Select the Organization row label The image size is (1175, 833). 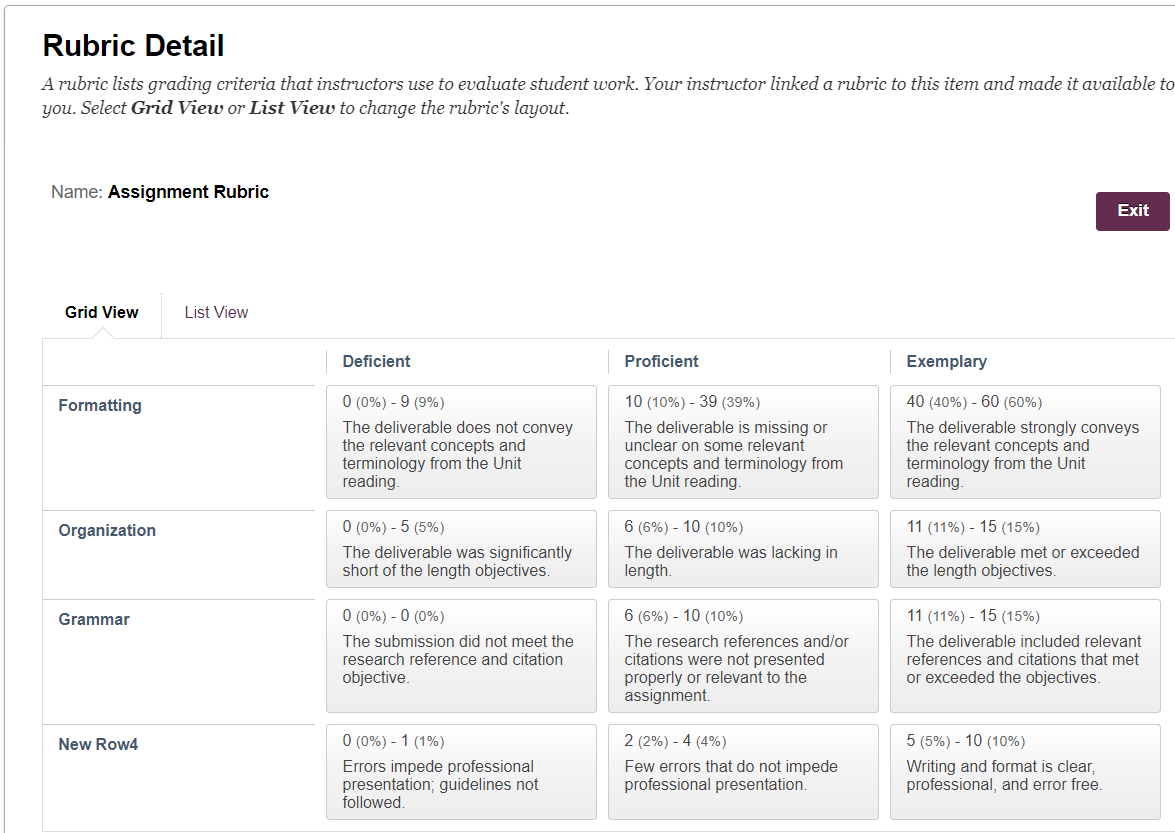coord(107,531)
